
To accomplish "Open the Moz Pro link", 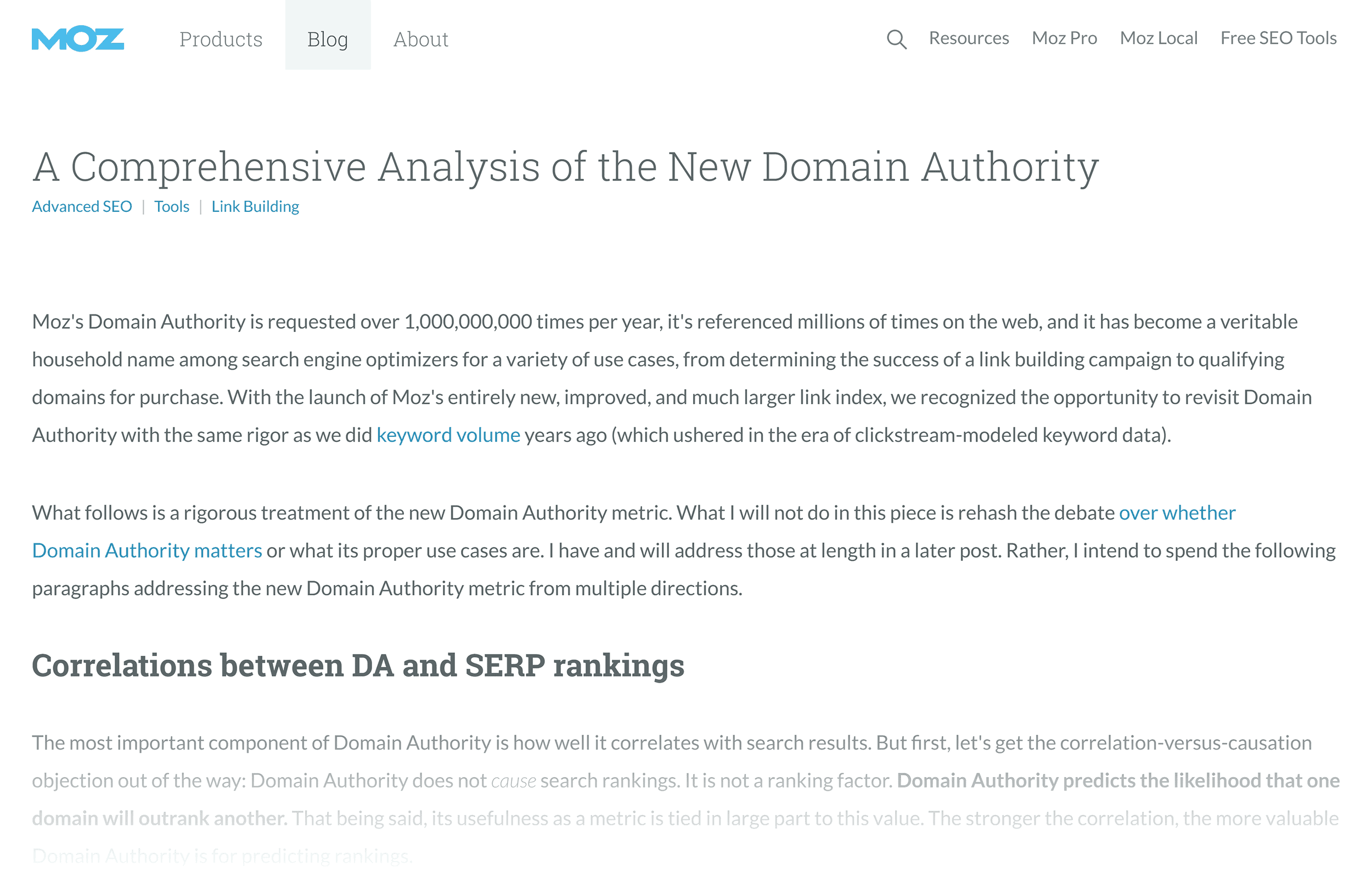I will pos(1064,38).
